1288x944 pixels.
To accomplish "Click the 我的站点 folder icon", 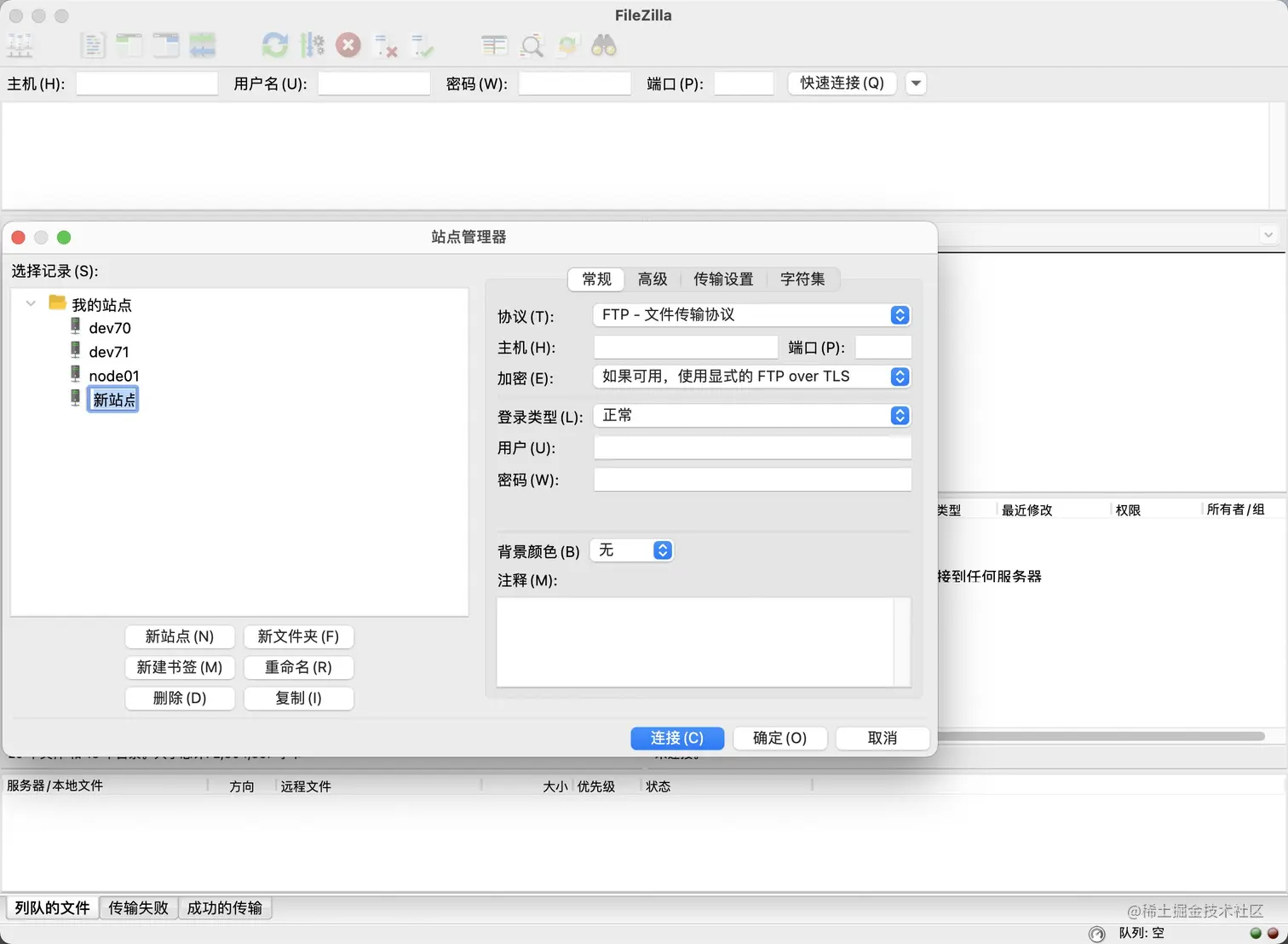I will pos(57,302).
